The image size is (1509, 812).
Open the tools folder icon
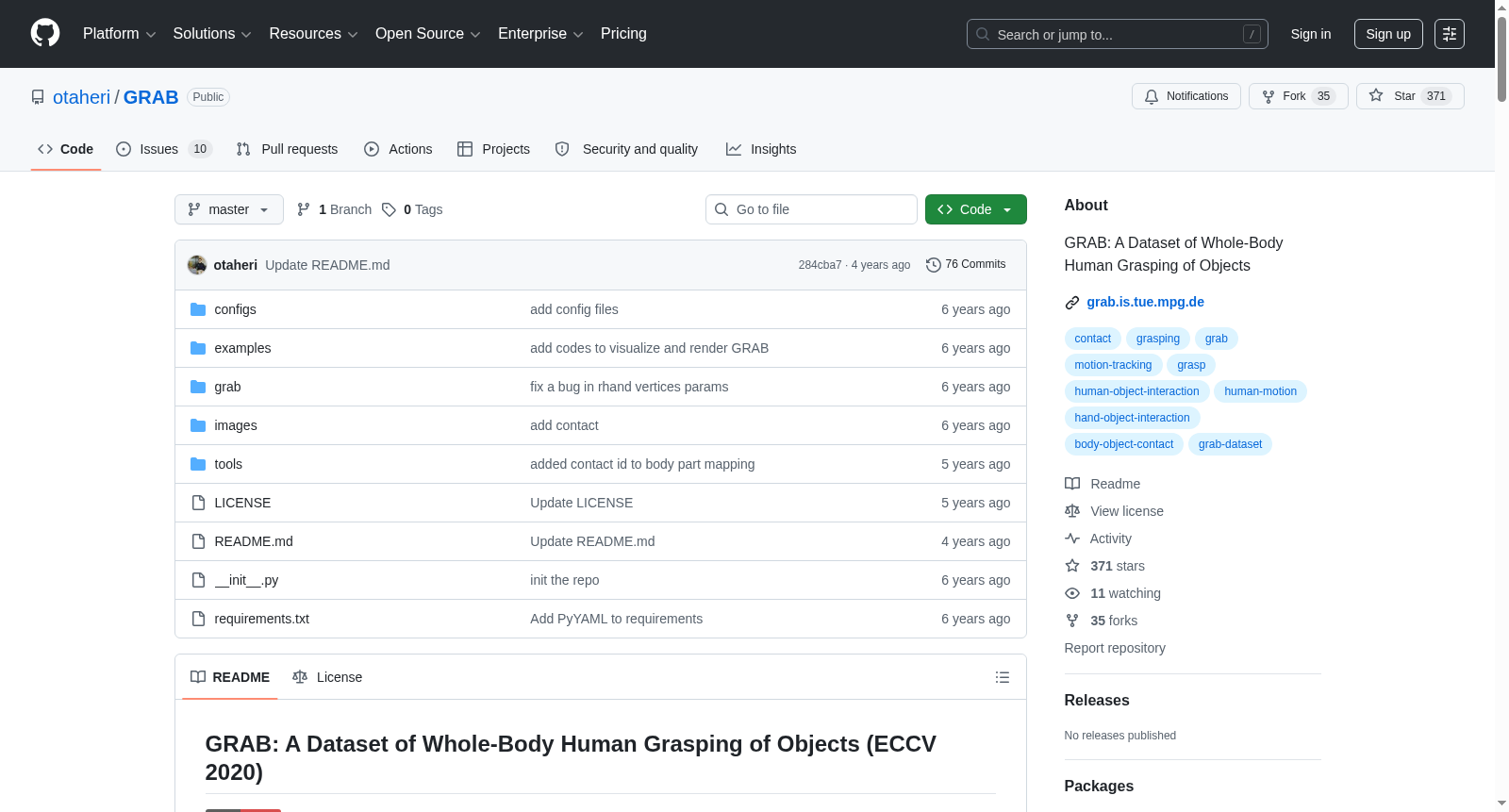click(198, 464)
